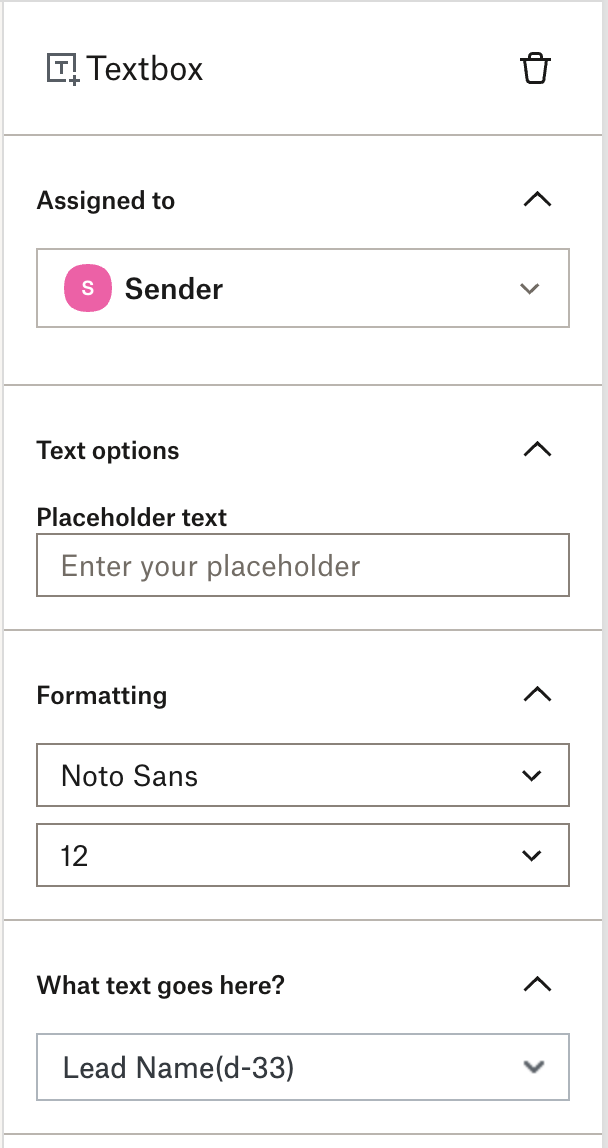The width and height of the screenshot is (608, 1148).
Task: Click the Textbox panel title
Action: (145, 69)
